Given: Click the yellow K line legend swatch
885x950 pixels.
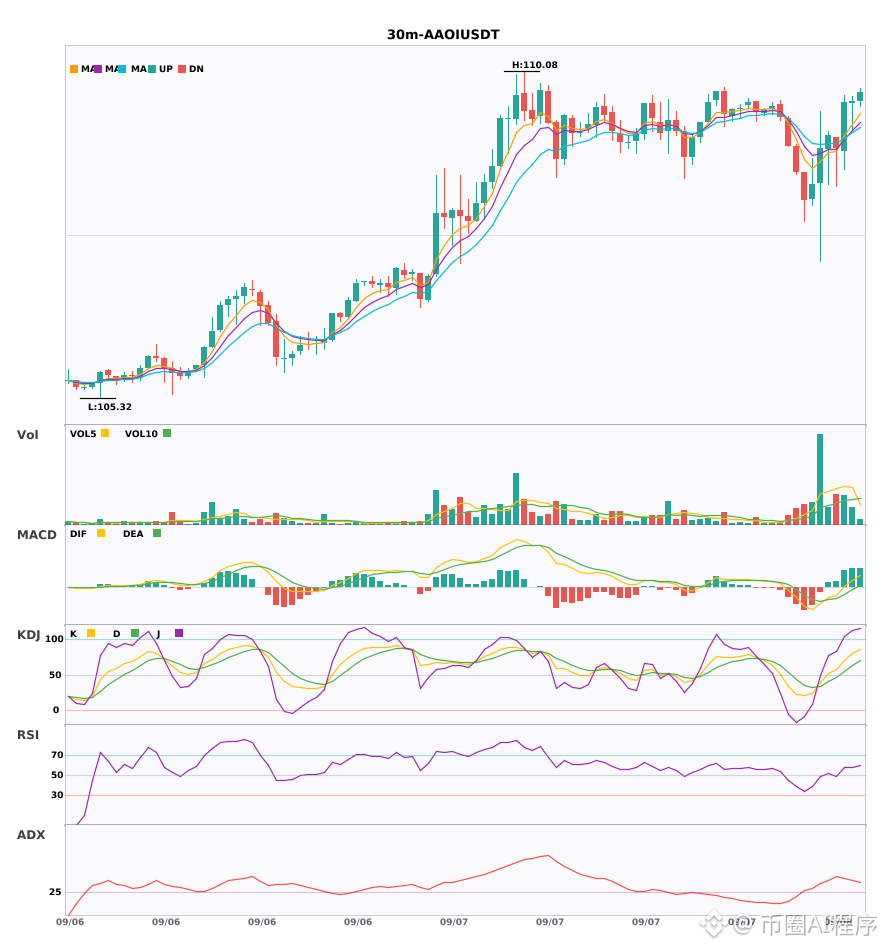Looking at the screenshot, I should (x=91, y=633).
